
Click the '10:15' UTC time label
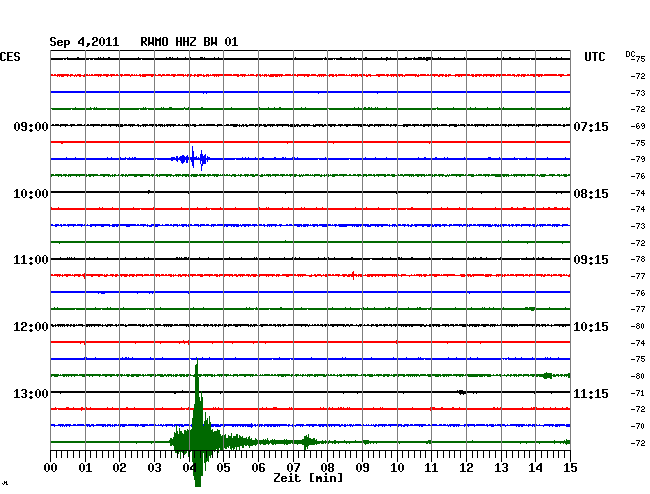pyautogui.click(x=591, y=327)
